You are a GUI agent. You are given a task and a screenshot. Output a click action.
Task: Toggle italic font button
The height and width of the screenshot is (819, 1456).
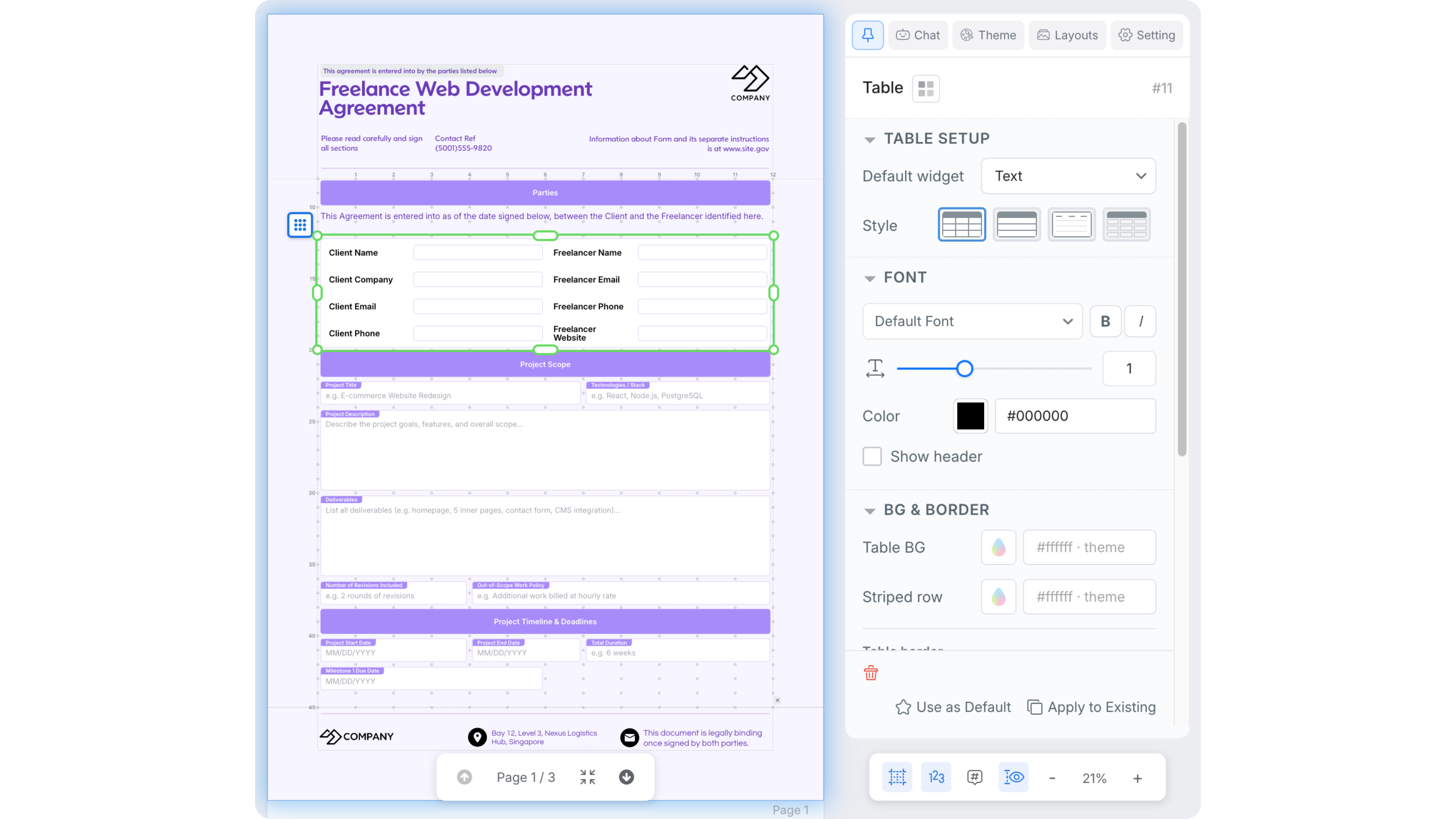pos(1140,321)
